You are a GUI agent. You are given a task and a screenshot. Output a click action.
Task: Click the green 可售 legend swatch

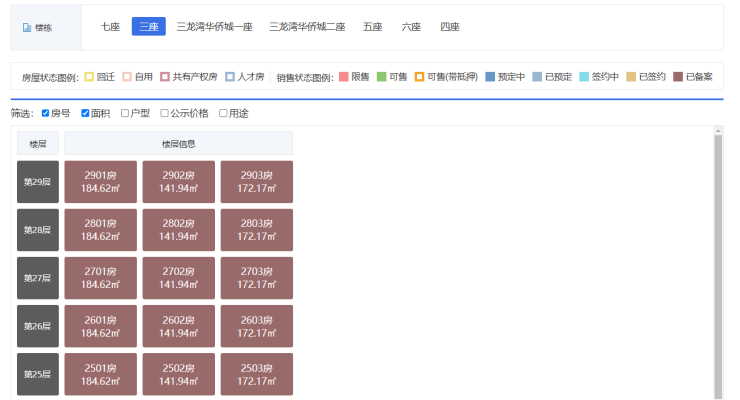[x=381, y=77]
